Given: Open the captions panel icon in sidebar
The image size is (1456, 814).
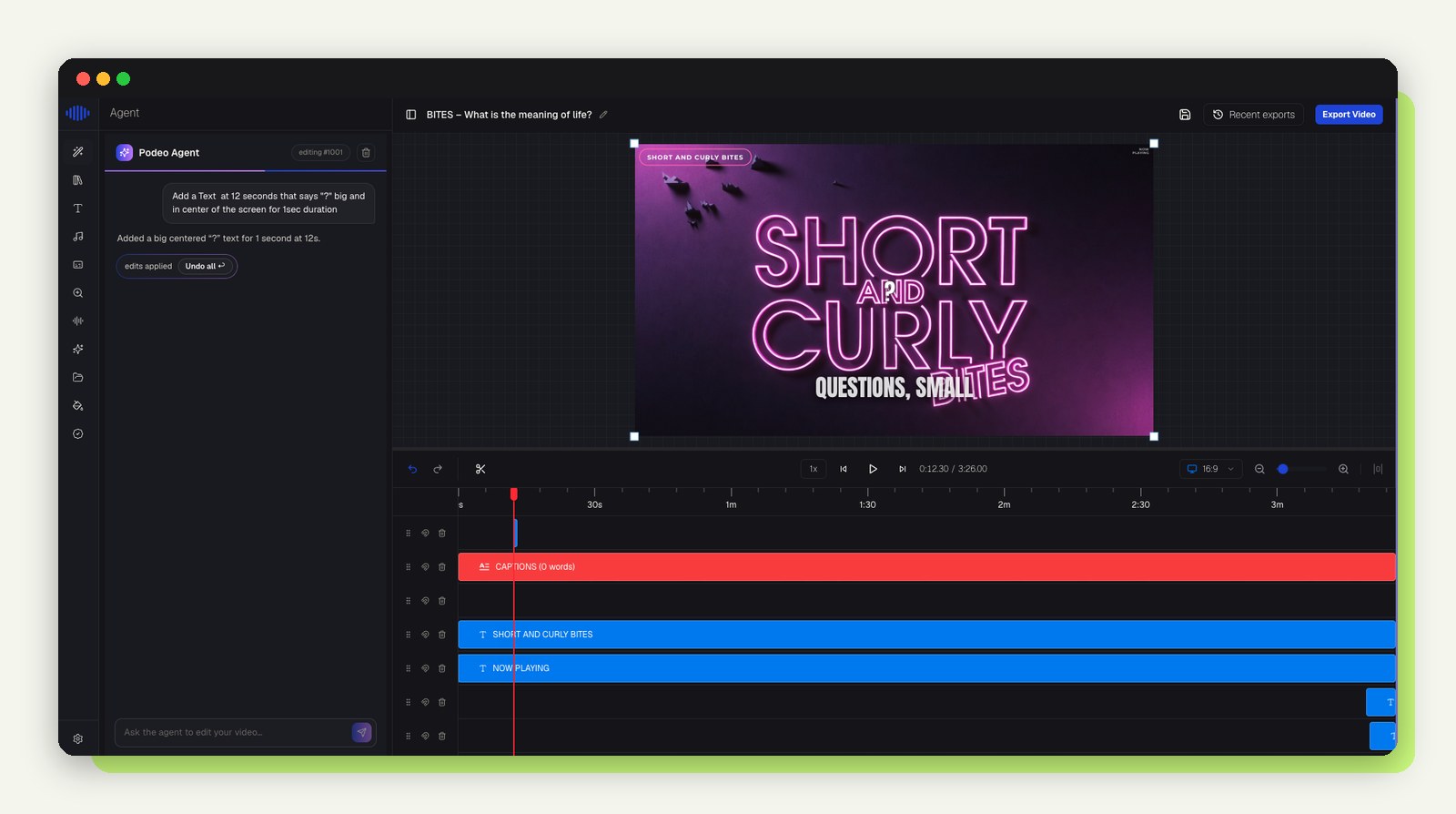Looking at the screenshot, I should pos(78,265).
